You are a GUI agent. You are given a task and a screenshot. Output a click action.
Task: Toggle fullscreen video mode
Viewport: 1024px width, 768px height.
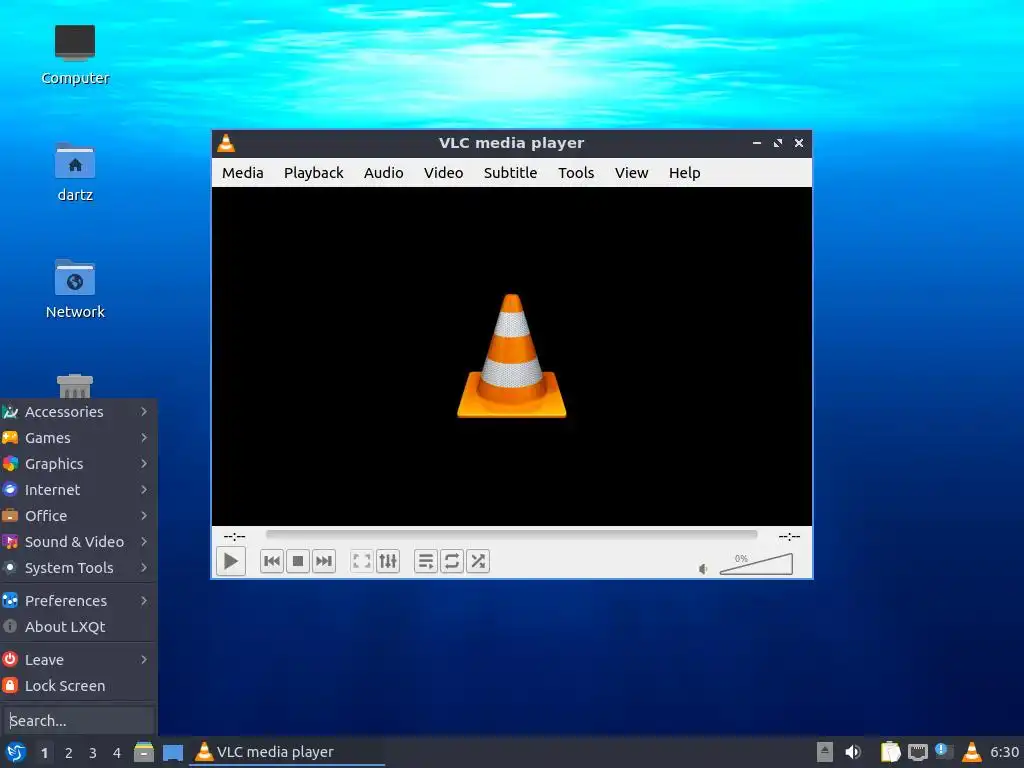pyautogui.click(x=361, y=561)
